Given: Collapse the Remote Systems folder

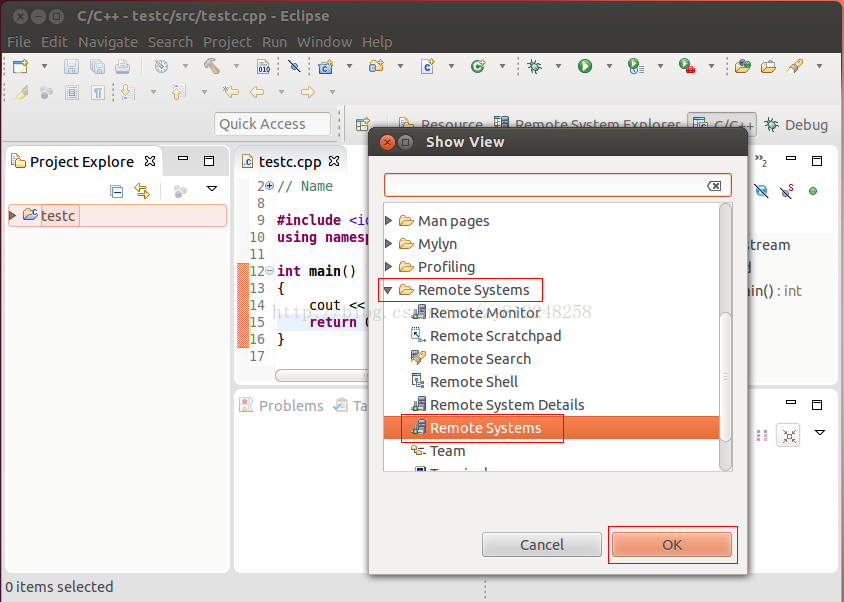Looking at the screenshot, I should [389, 290].
